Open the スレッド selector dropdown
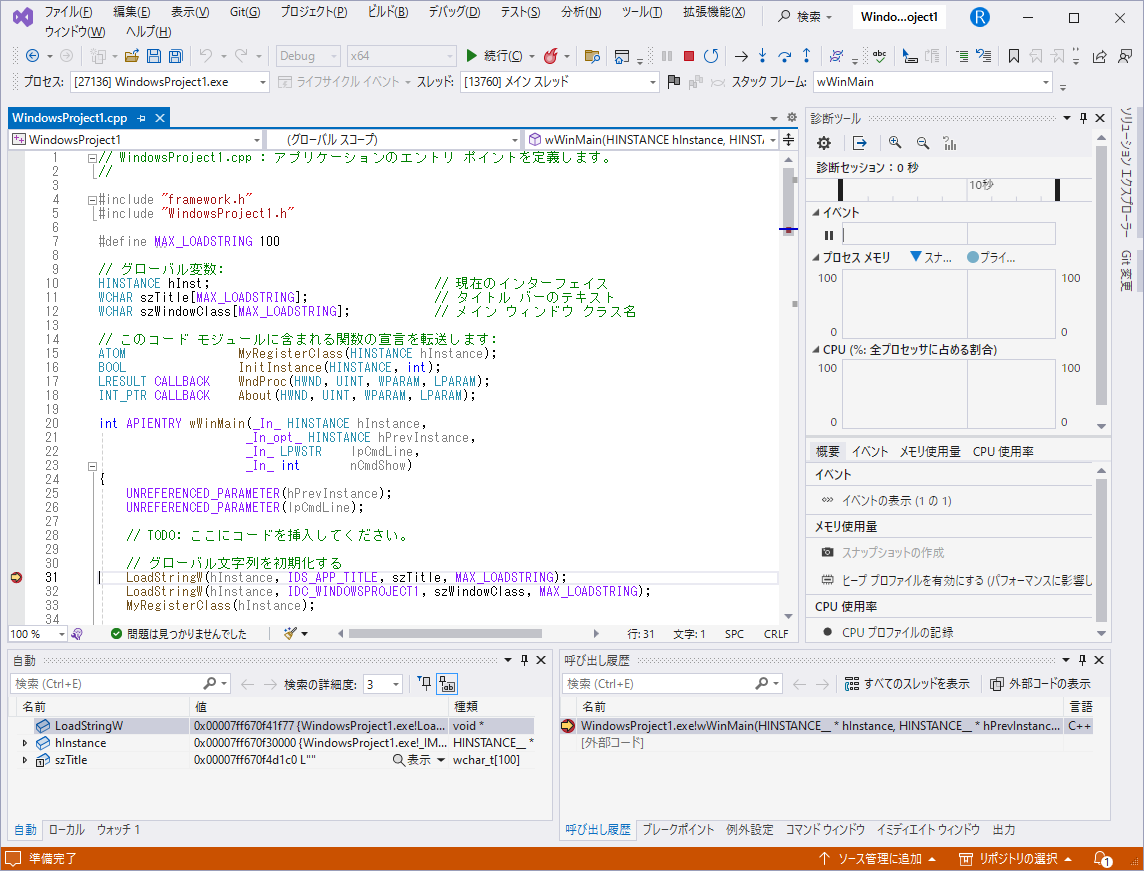This screenshot has height=871, width=1144. 560,82
